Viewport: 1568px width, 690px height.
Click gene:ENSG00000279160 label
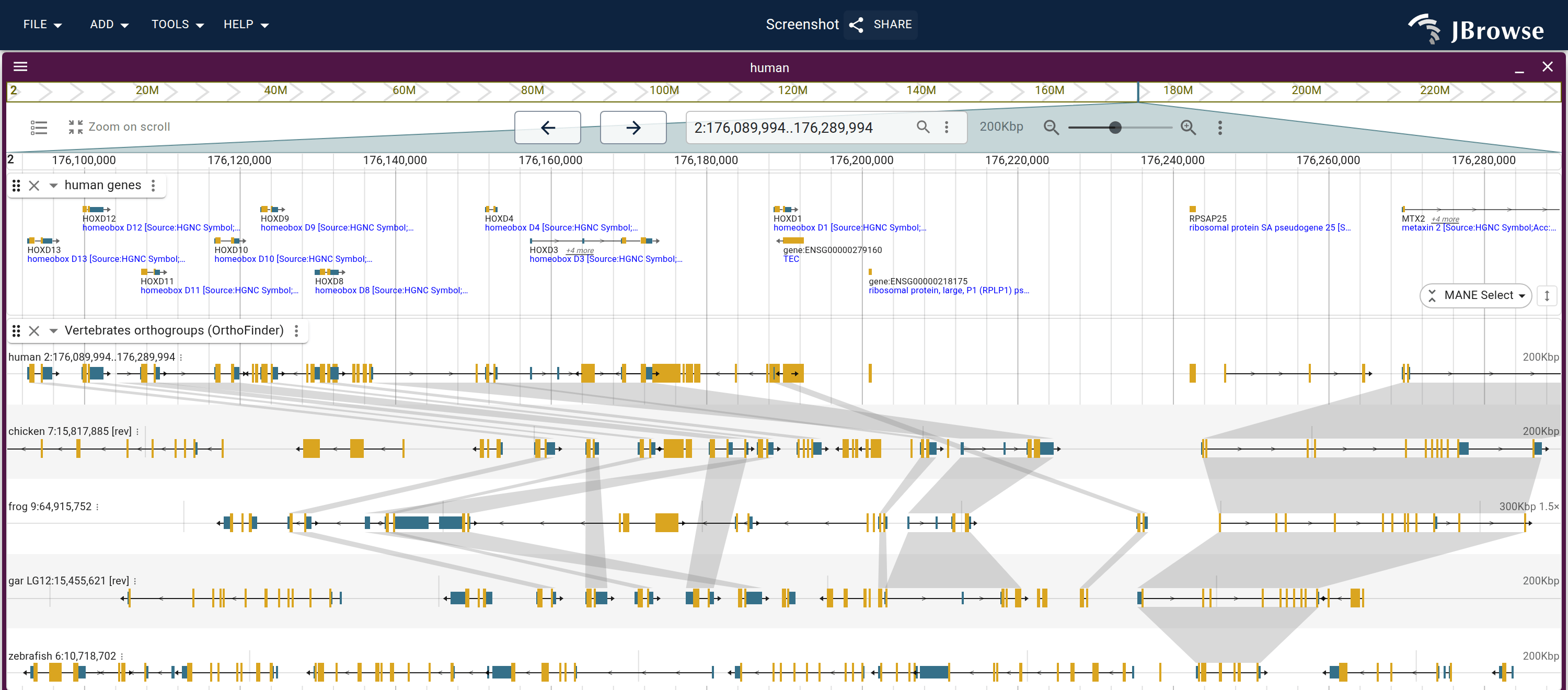832,250
